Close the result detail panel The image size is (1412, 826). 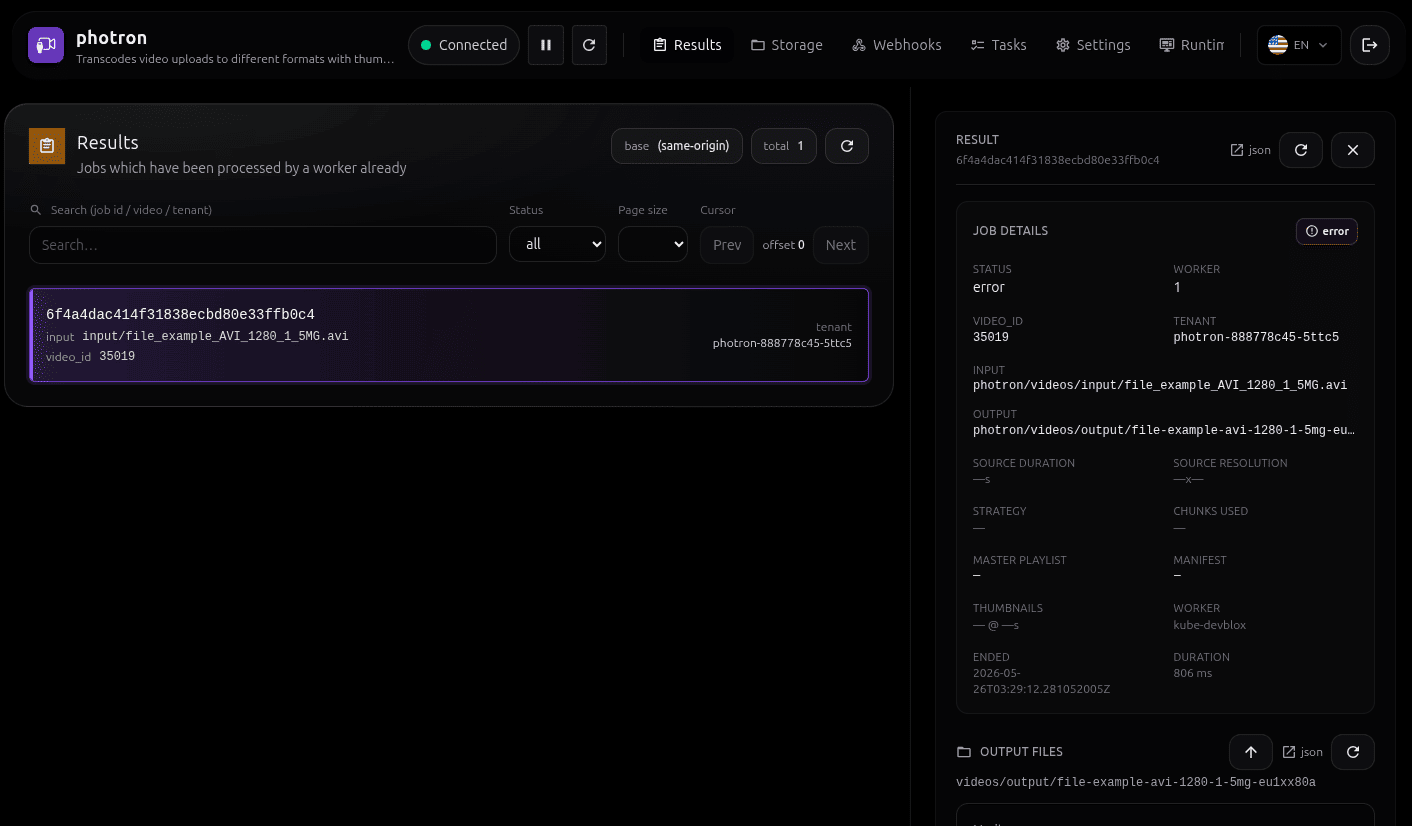(1353, 150)
